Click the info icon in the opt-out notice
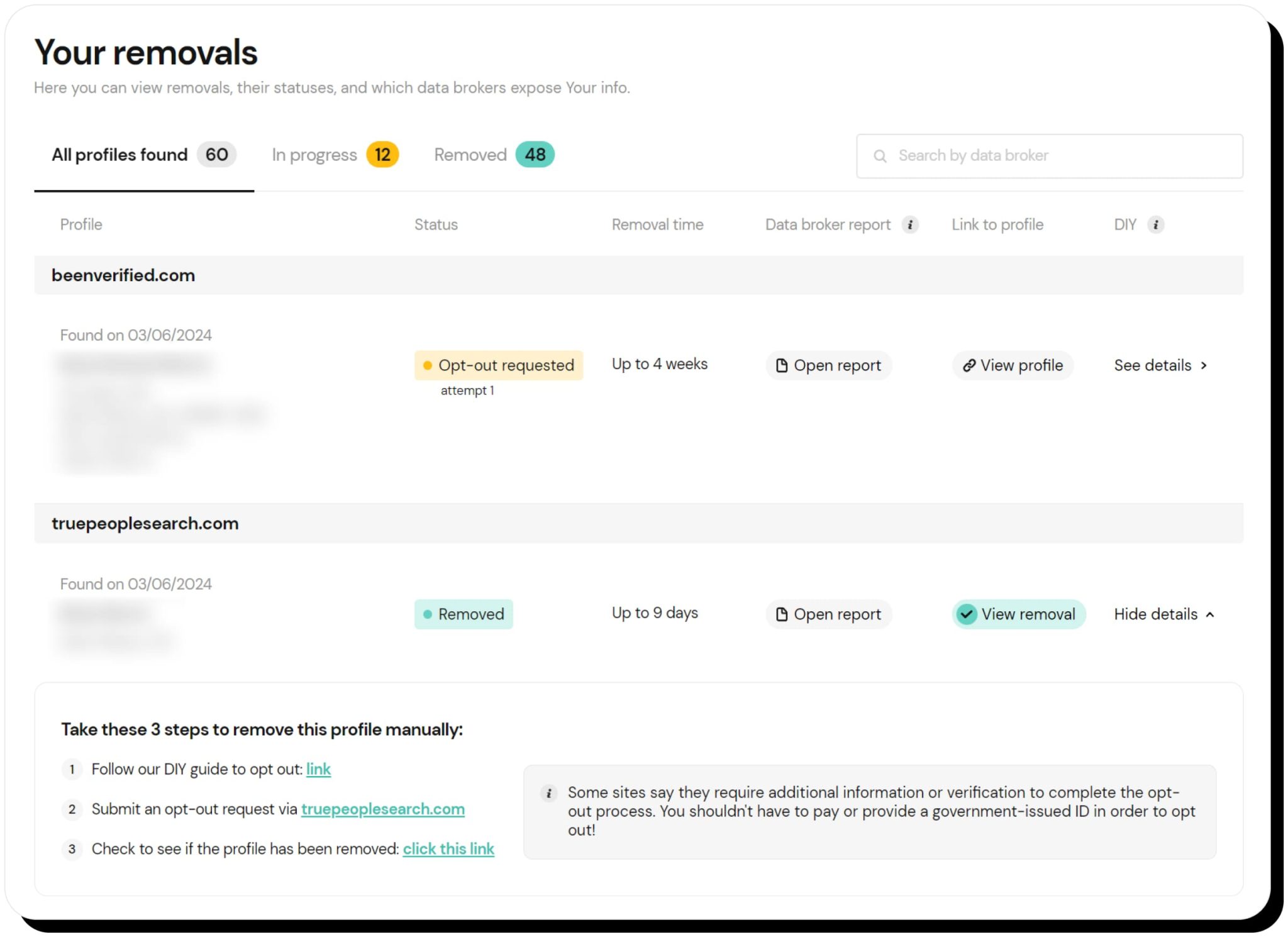The width and height of the screenshot is (1288, 937). 548,793
